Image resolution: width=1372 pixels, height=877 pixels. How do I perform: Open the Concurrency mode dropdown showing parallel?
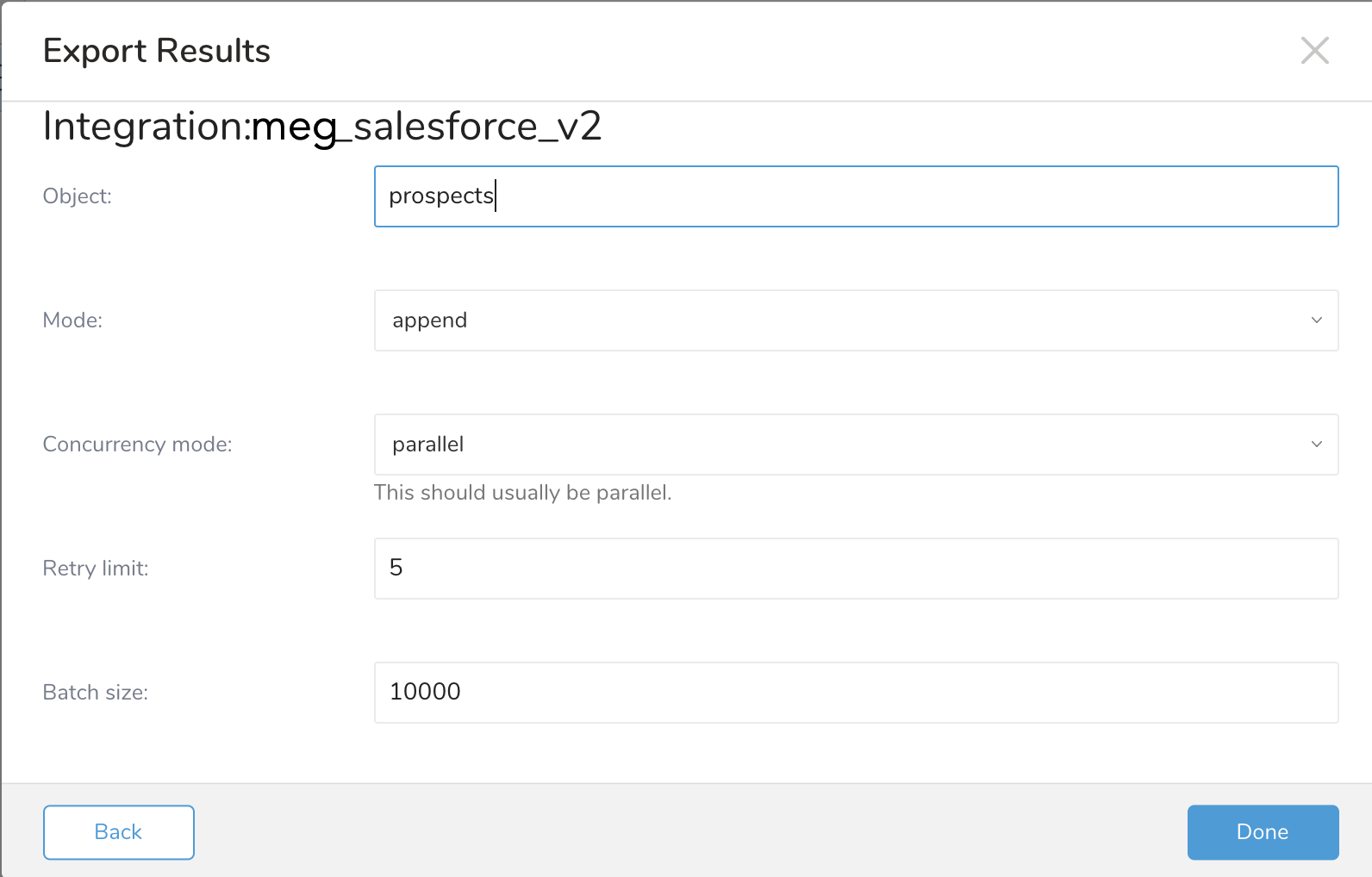(x=855, y=445)
